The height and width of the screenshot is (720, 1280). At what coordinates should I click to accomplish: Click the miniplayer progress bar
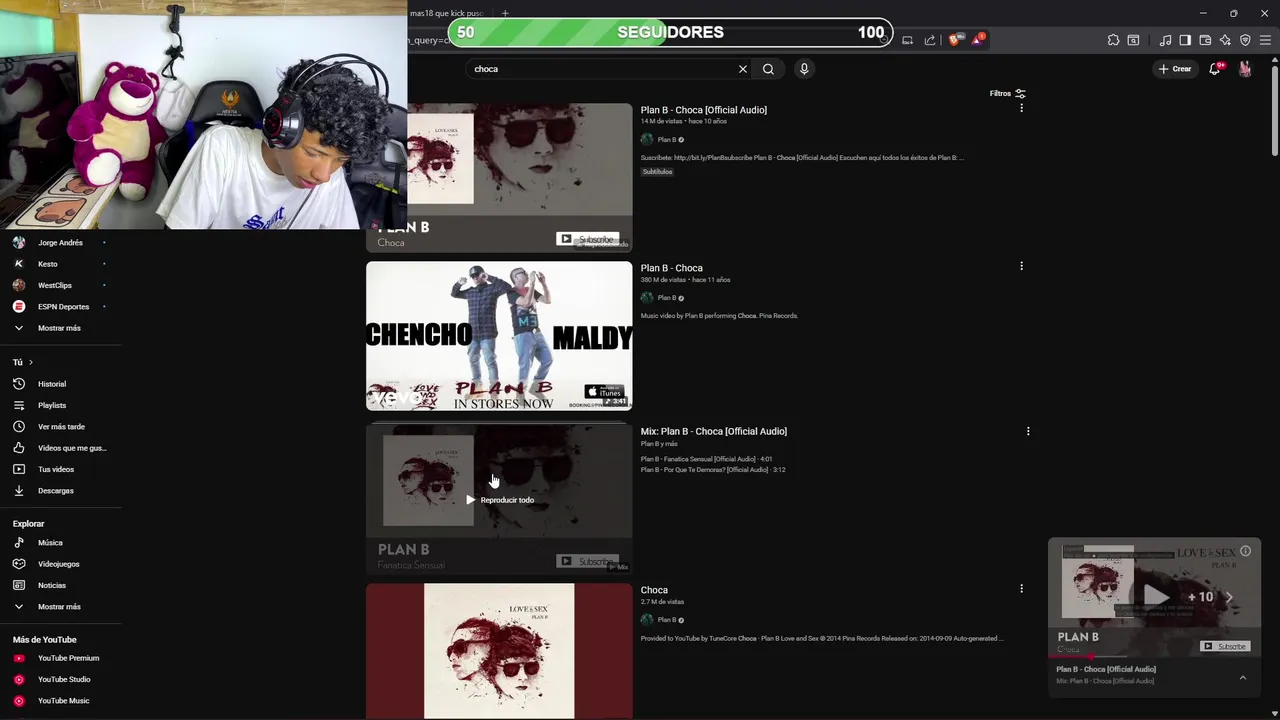[x=1155, y=657]
